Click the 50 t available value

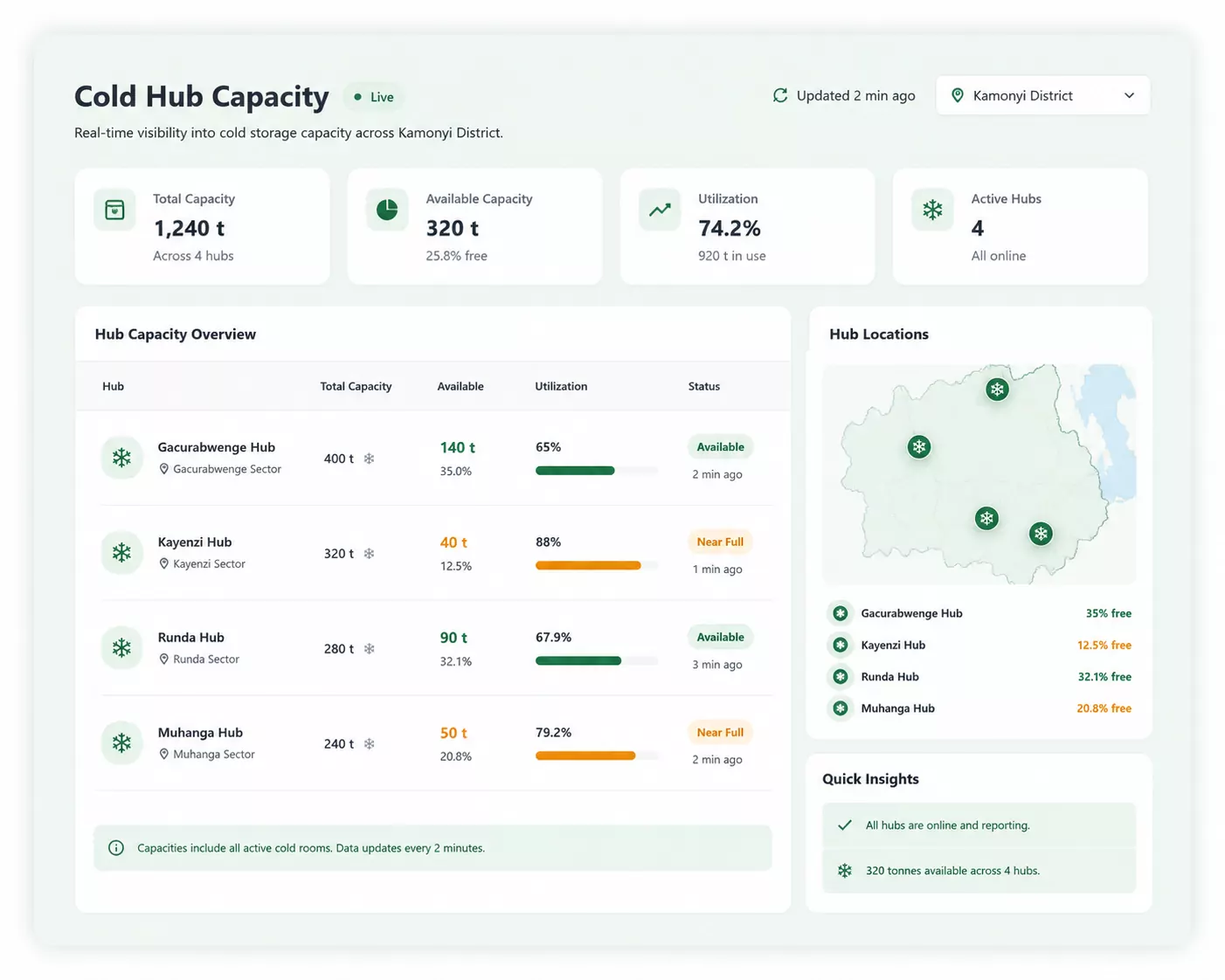(x=453, y=733)
